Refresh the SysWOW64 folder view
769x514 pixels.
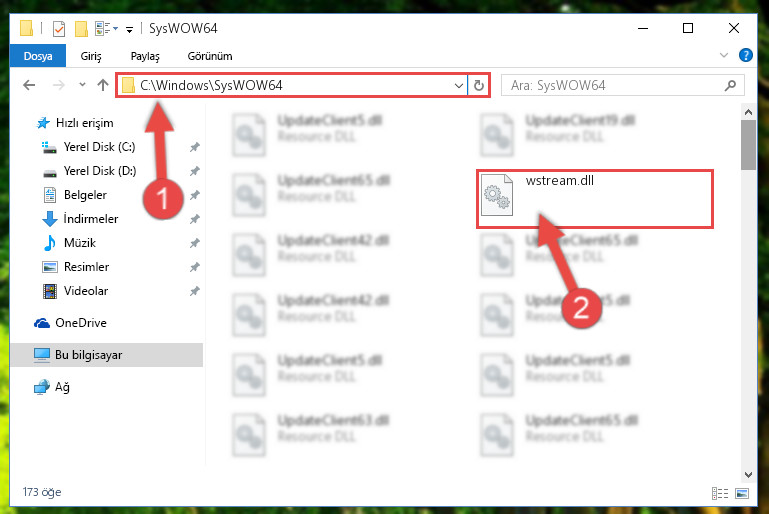pos(479,85)
